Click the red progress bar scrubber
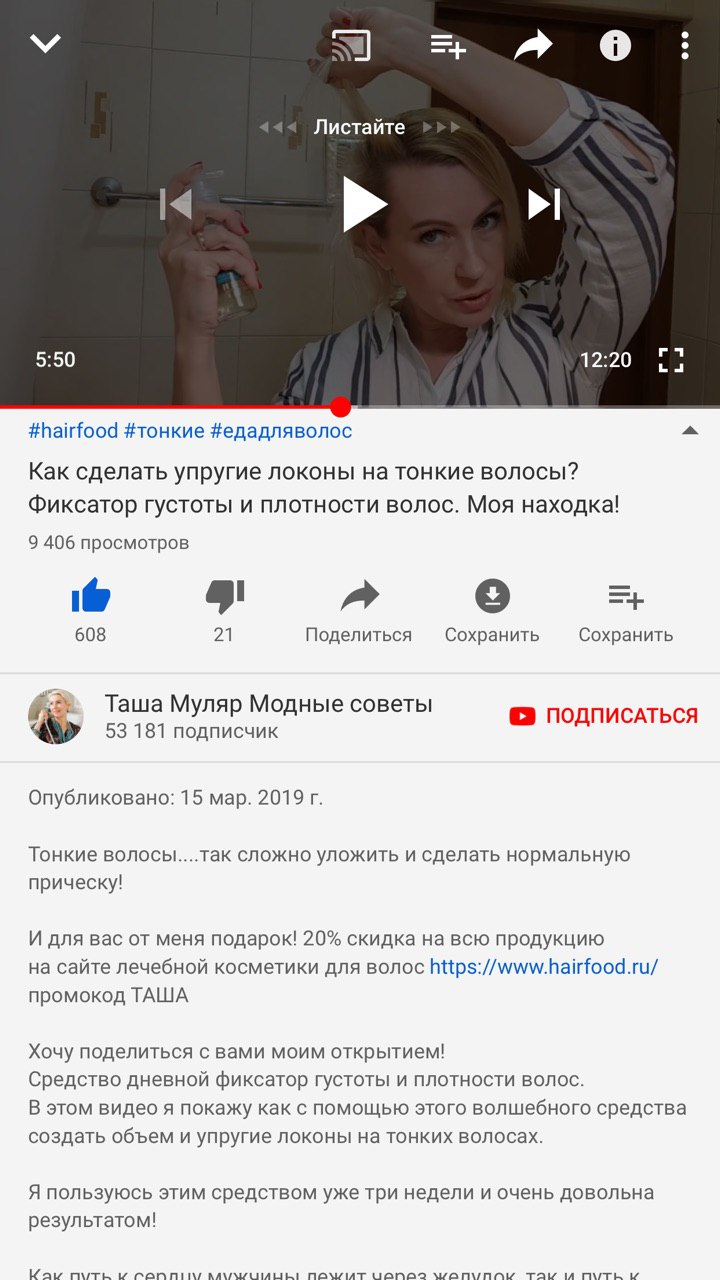 [340, 407]
